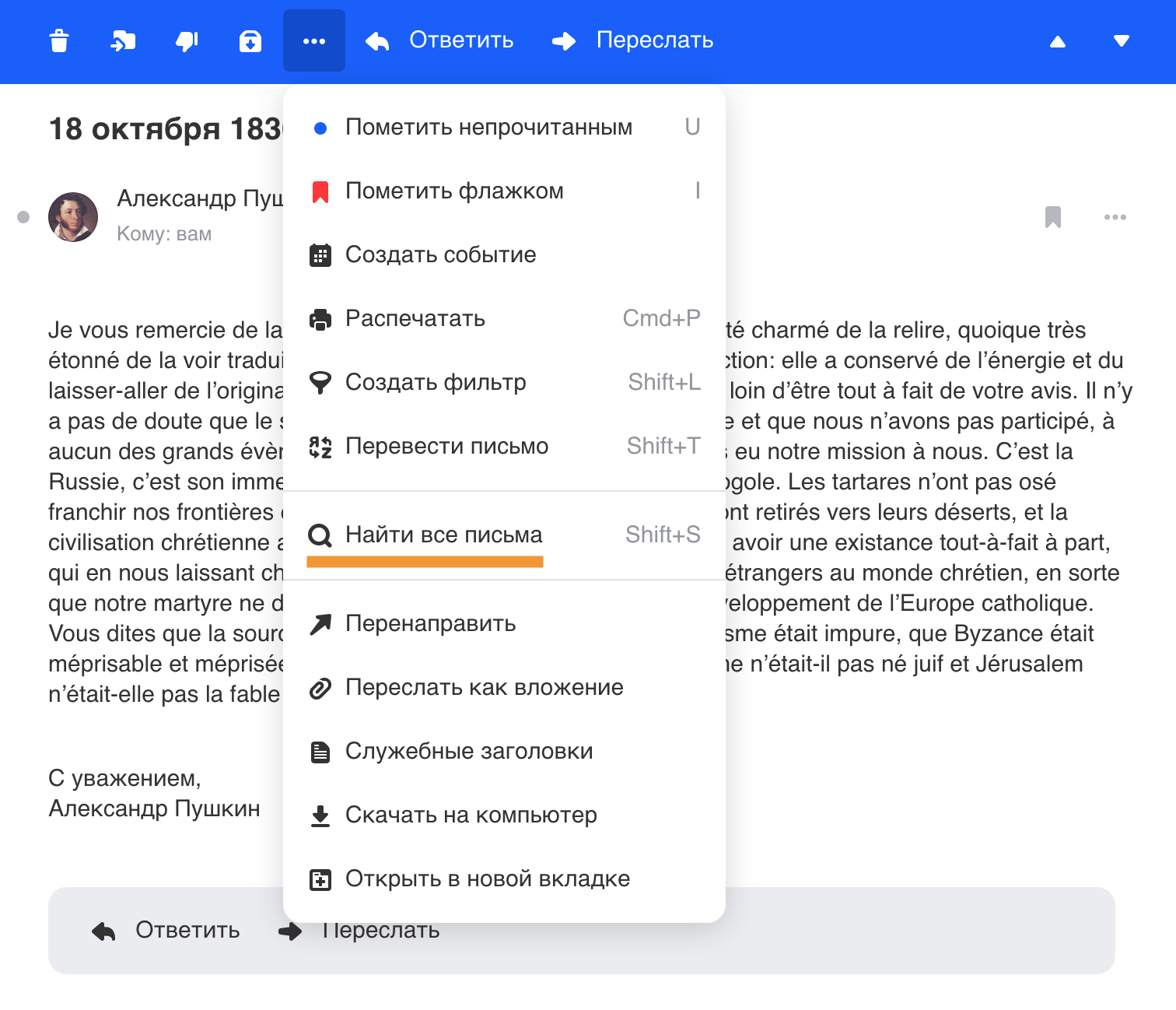1176x1010 pixels.
Task: Select Открыть в новой вкладке entry
Action: [504, 878]
